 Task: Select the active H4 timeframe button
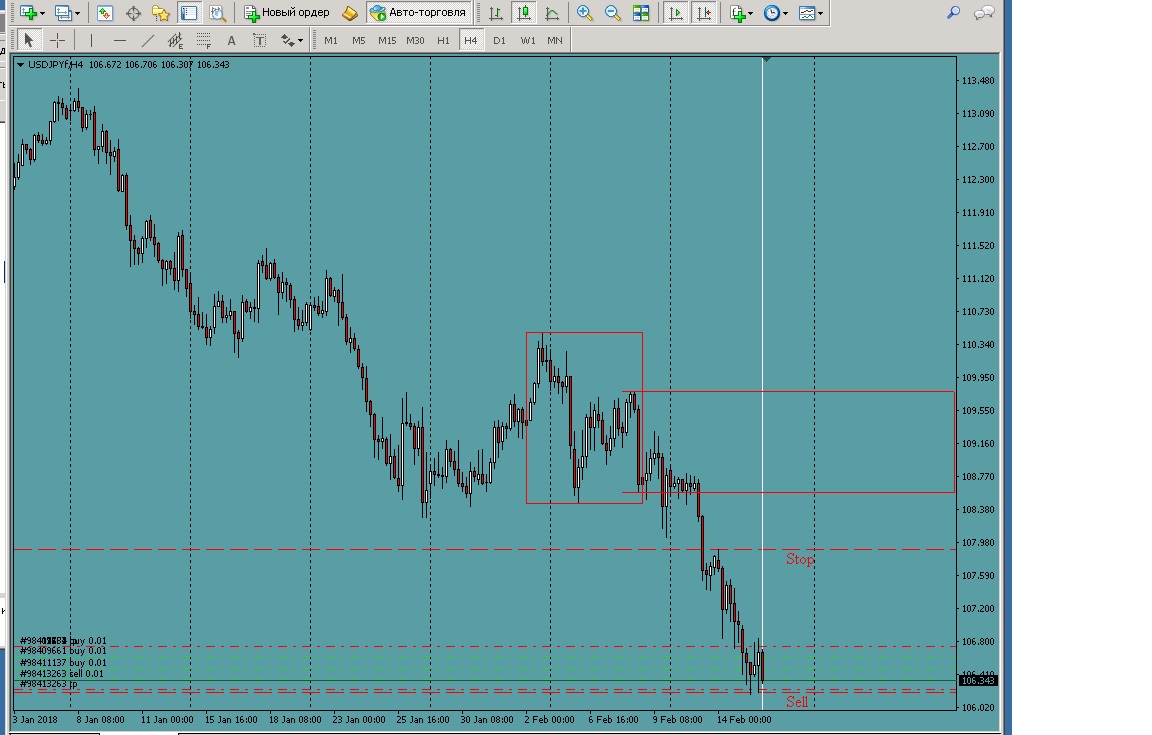pyautogui.click(x=471, y=40)
